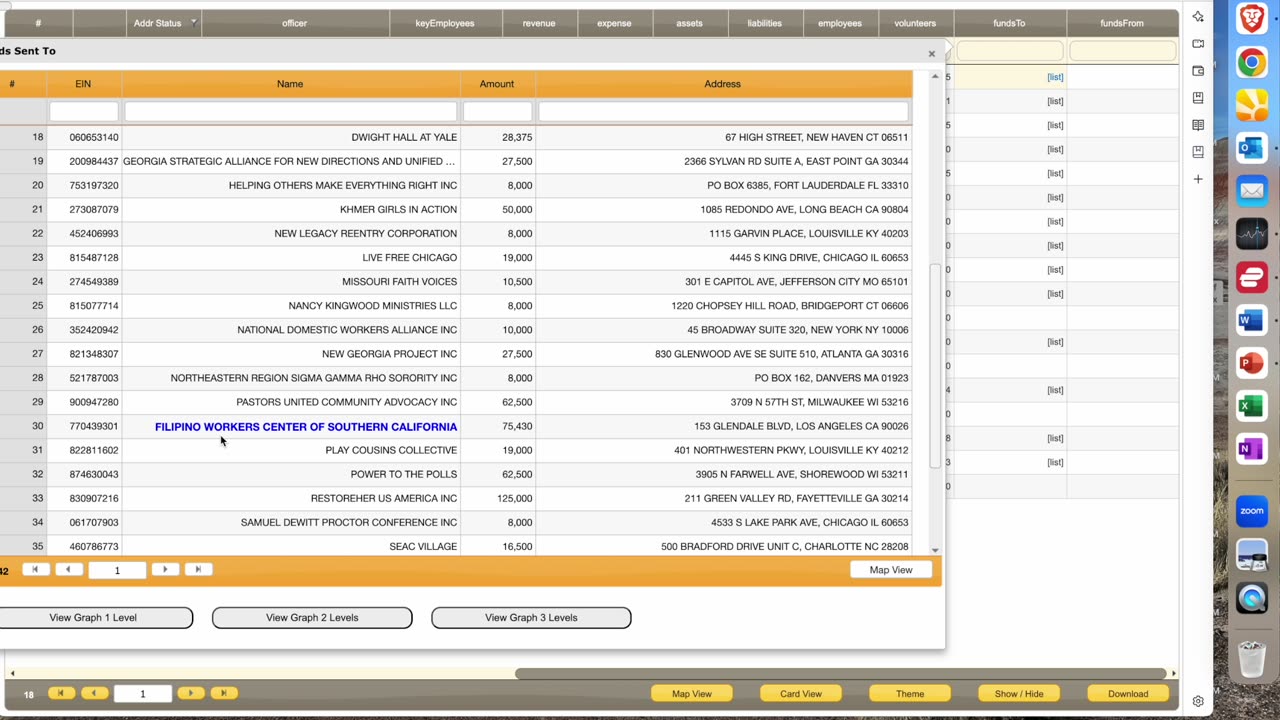Switch to Card View

[801, 694]
